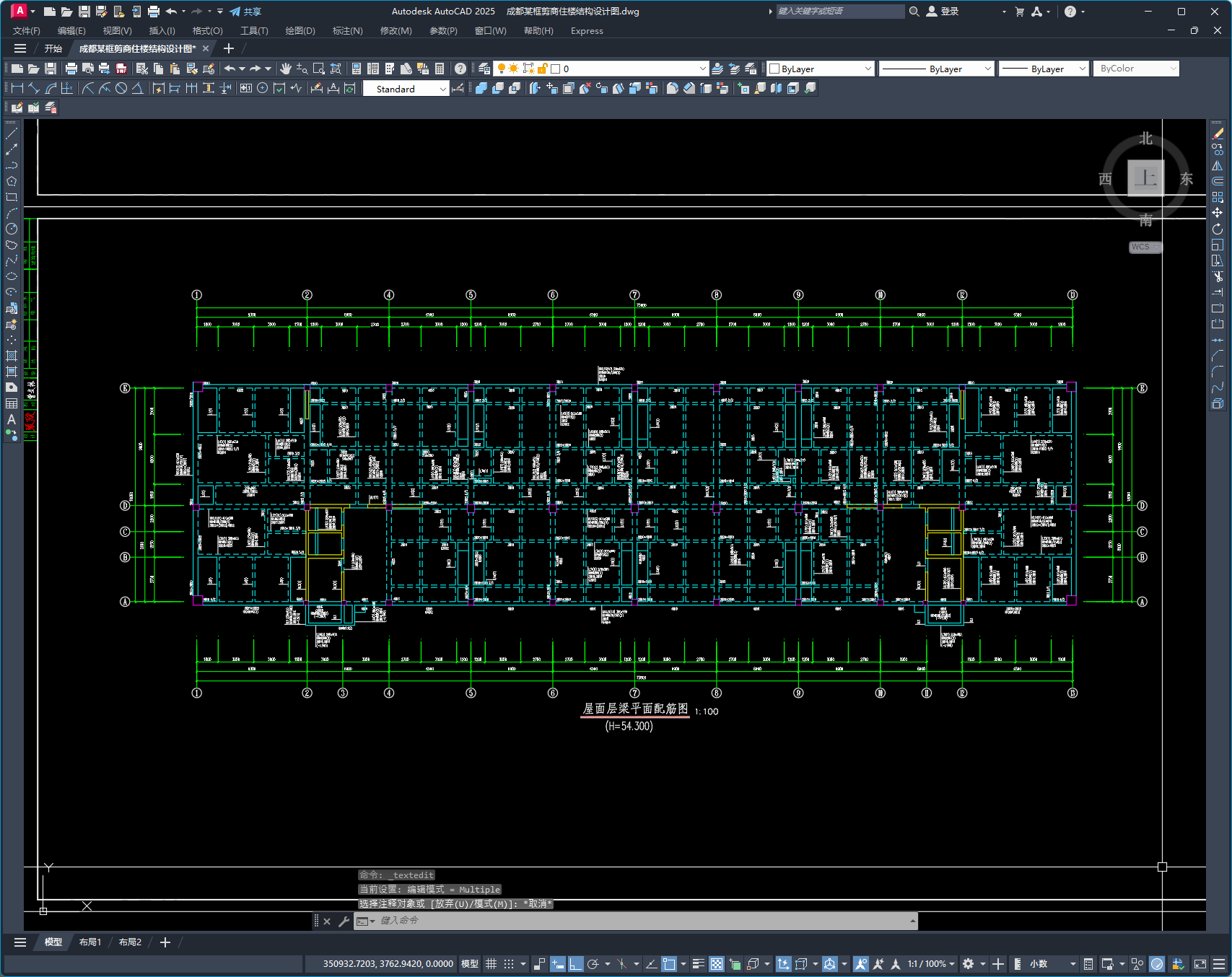Select the Multiline Text 'A' tool
The height and width of the screenshot is (977, 1232).
click(12, 419)
